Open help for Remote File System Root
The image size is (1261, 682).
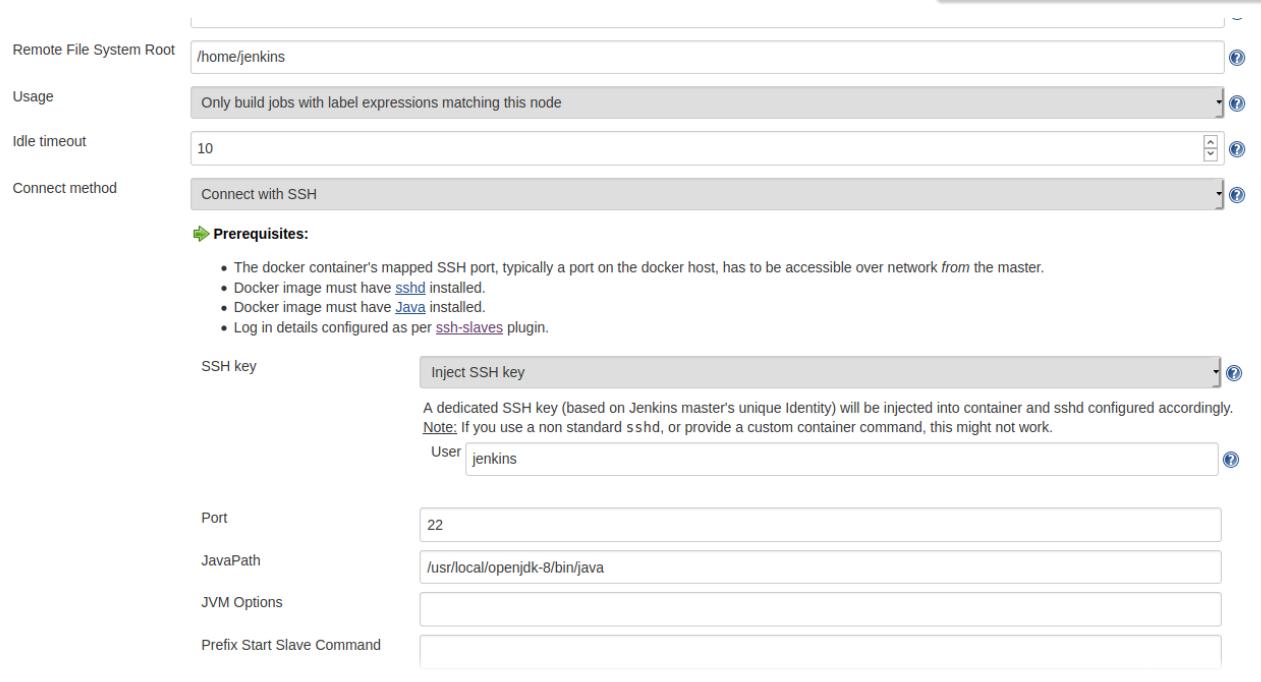click(x=1236, y=57)
